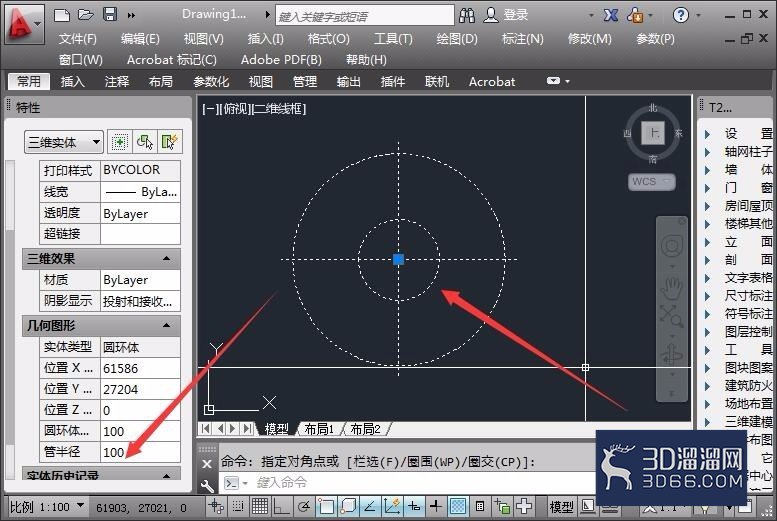Collapse the 几何图形 section
The image size is (777, 521).
coord(167,325)
